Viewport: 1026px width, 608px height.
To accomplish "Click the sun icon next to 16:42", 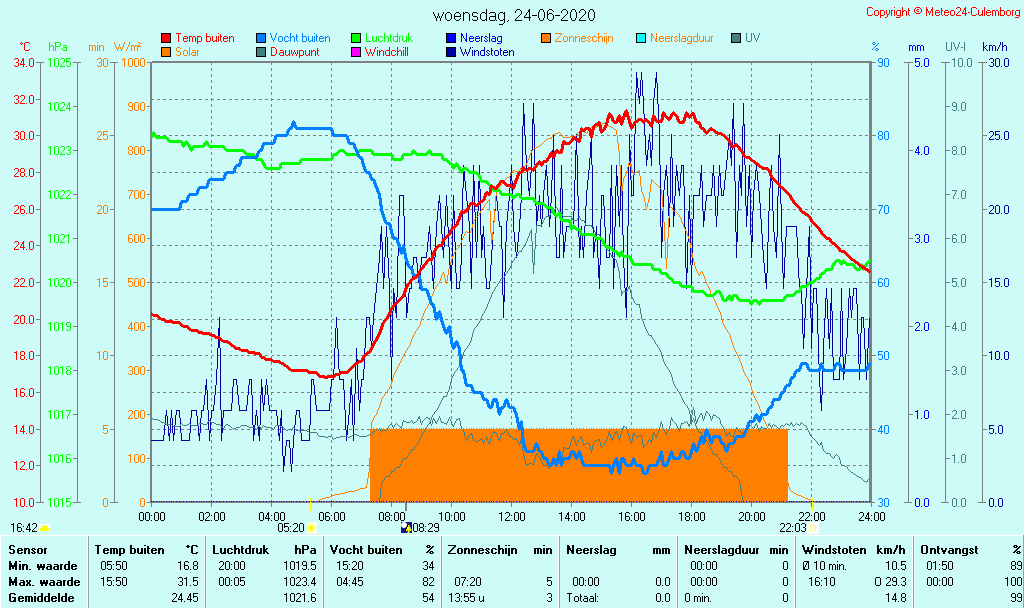I will pyautogui.click(x=45, y=527).
